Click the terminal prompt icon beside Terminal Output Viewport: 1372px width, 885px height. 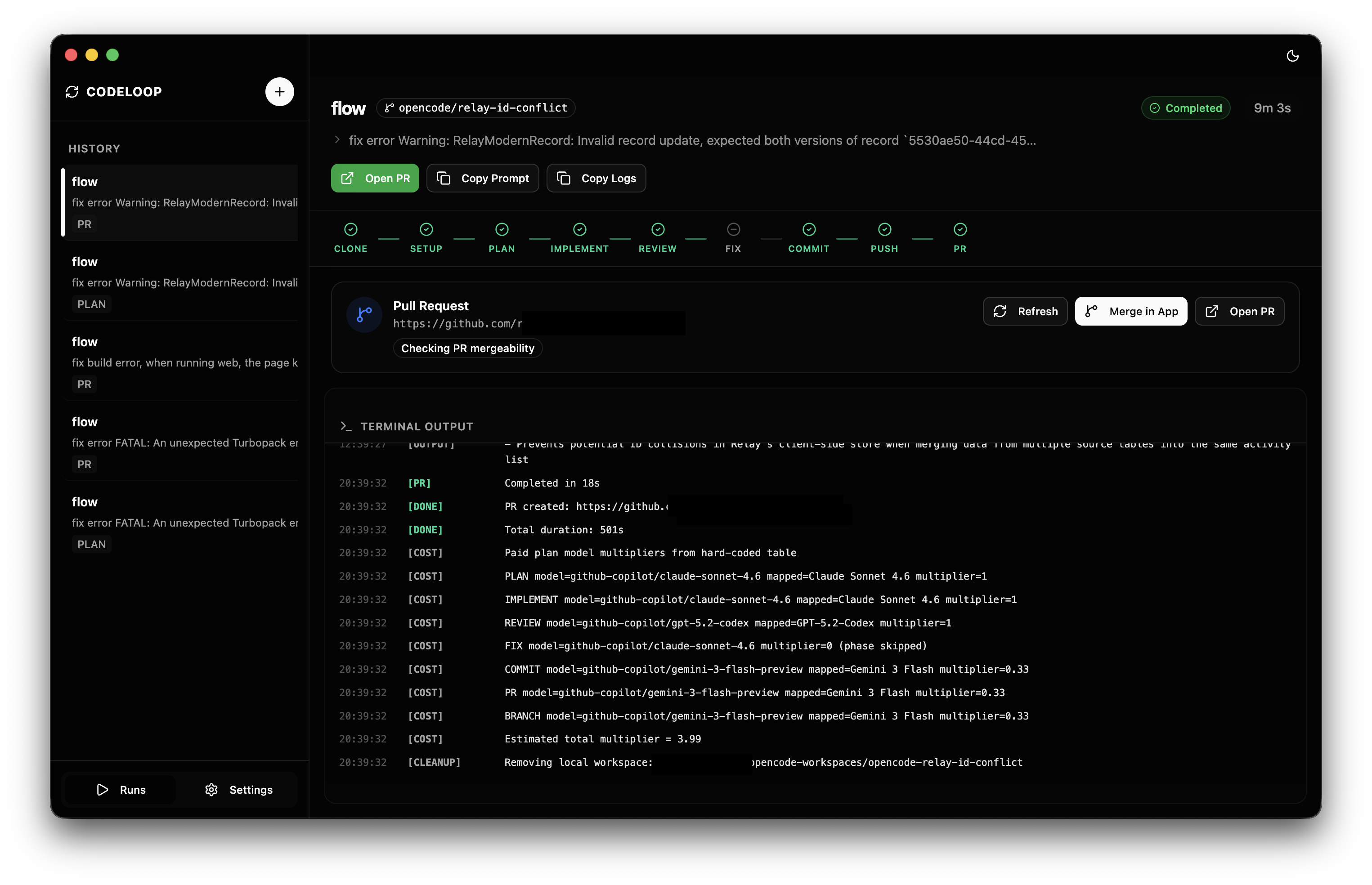click(345, 426)
